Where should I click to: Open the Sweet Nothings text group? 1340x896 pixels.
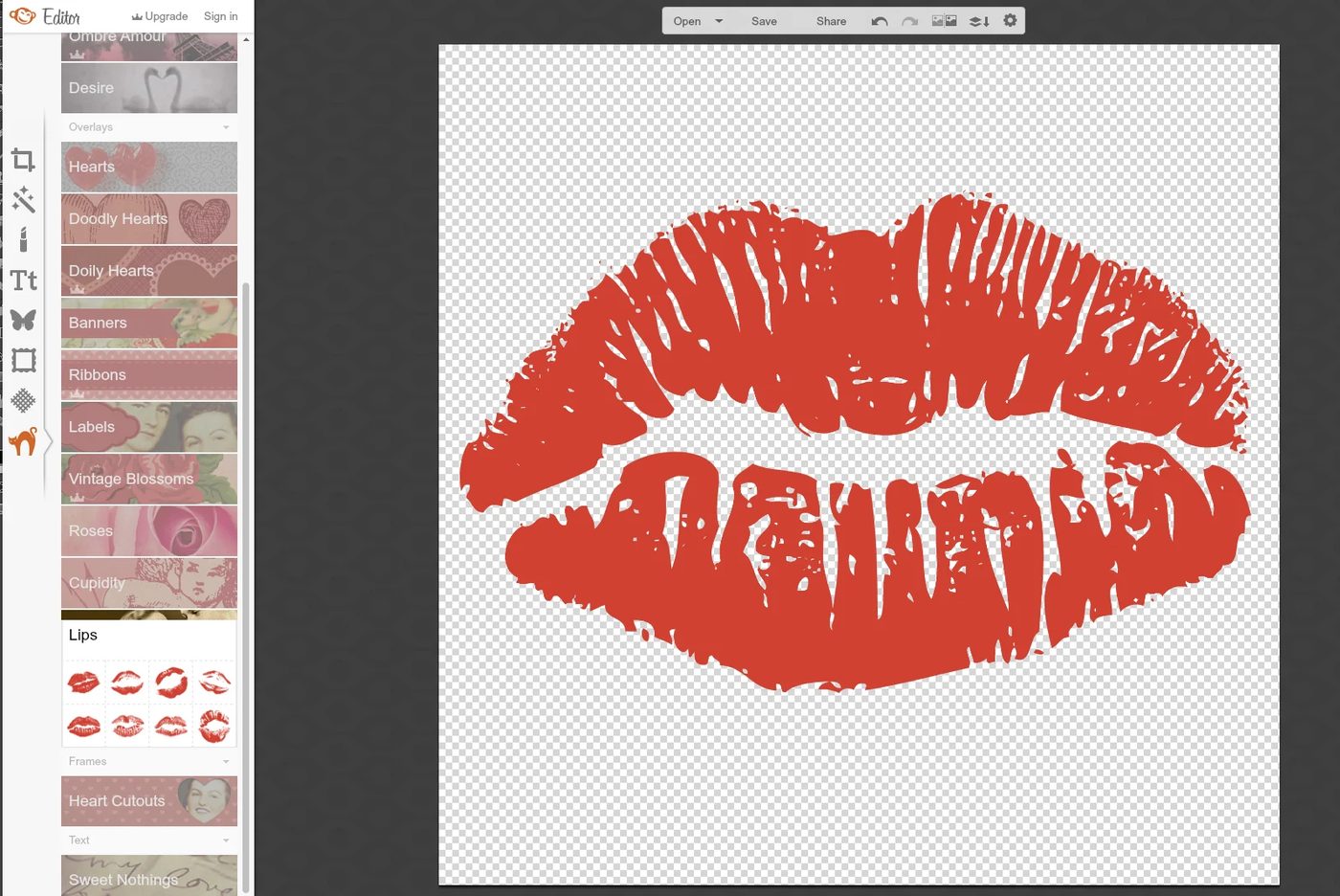[x=149, y=876]
